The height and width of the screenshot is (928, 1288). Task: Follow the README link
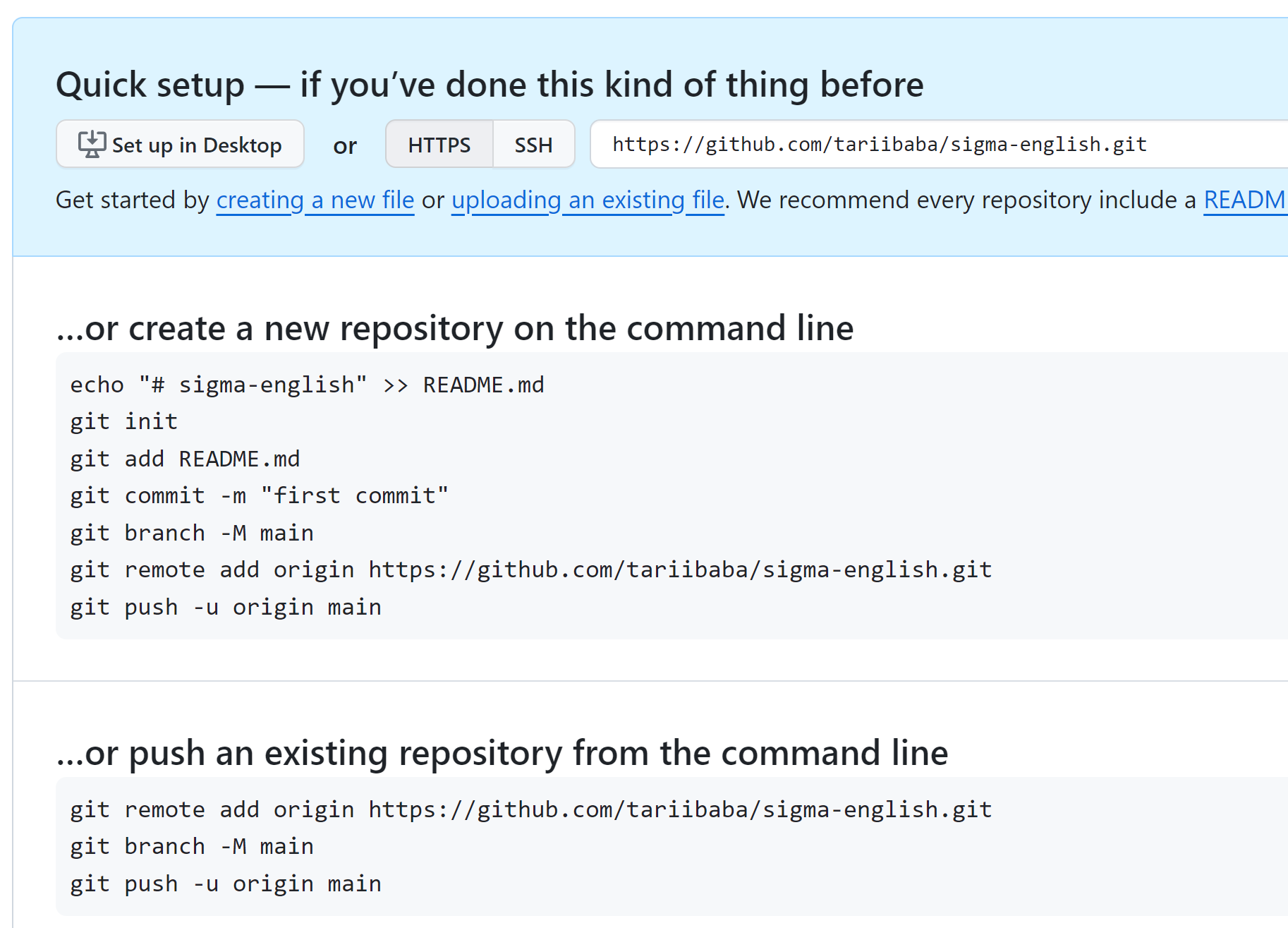pyautogui.click(x=1244, y=200)
